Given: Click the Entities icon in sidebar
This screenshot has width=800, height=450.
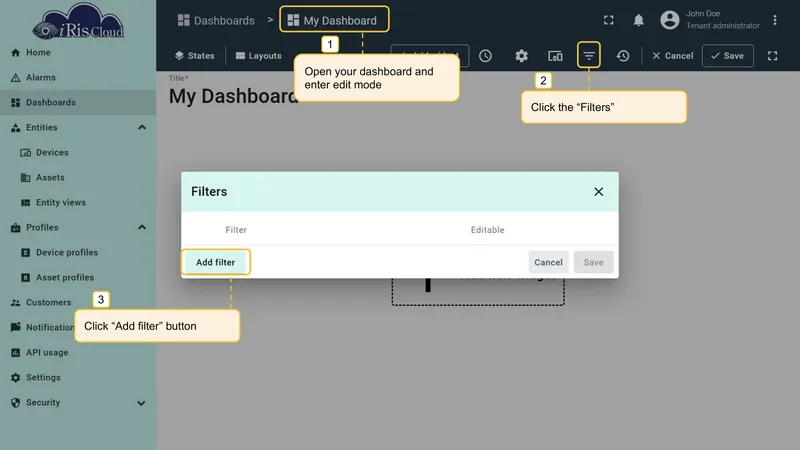Looking at the screenshot, I should pos(15,128).
